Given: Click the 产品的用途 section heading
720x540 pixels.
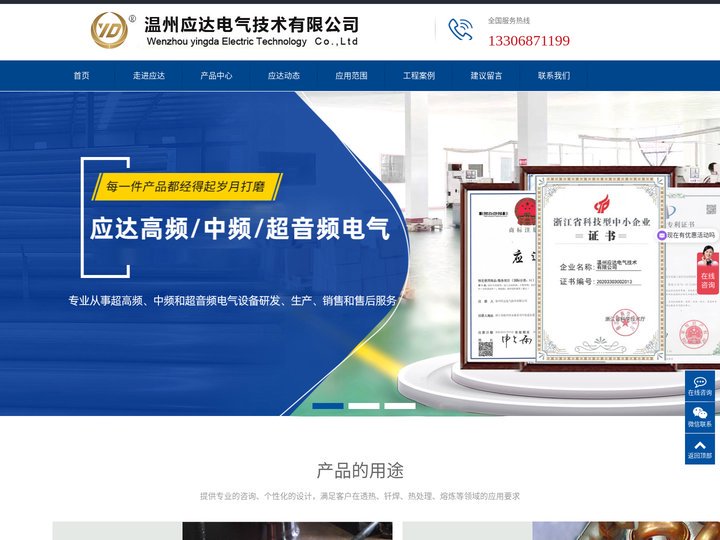Looking at the screenshot, I should tap(360, 471).
